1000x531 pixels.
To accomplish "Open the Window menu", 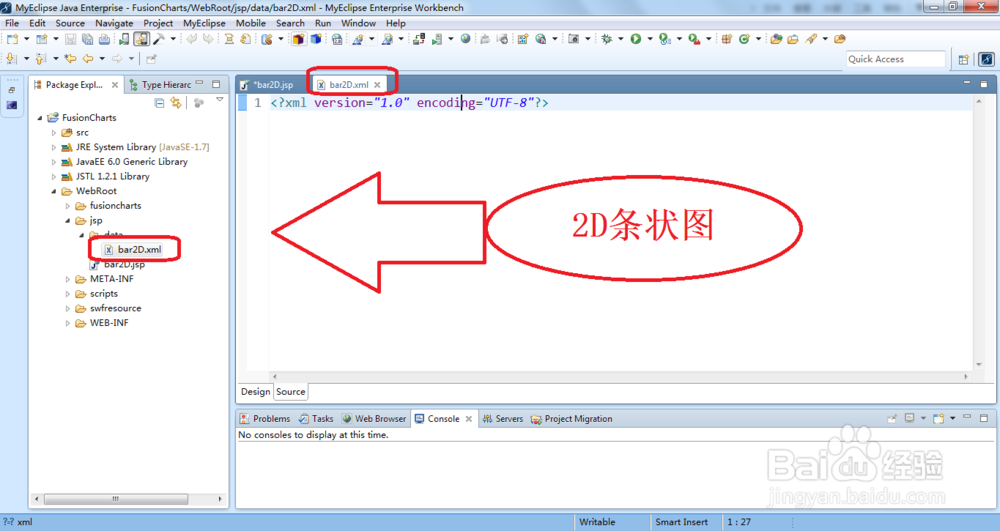I will coord(358,23).
